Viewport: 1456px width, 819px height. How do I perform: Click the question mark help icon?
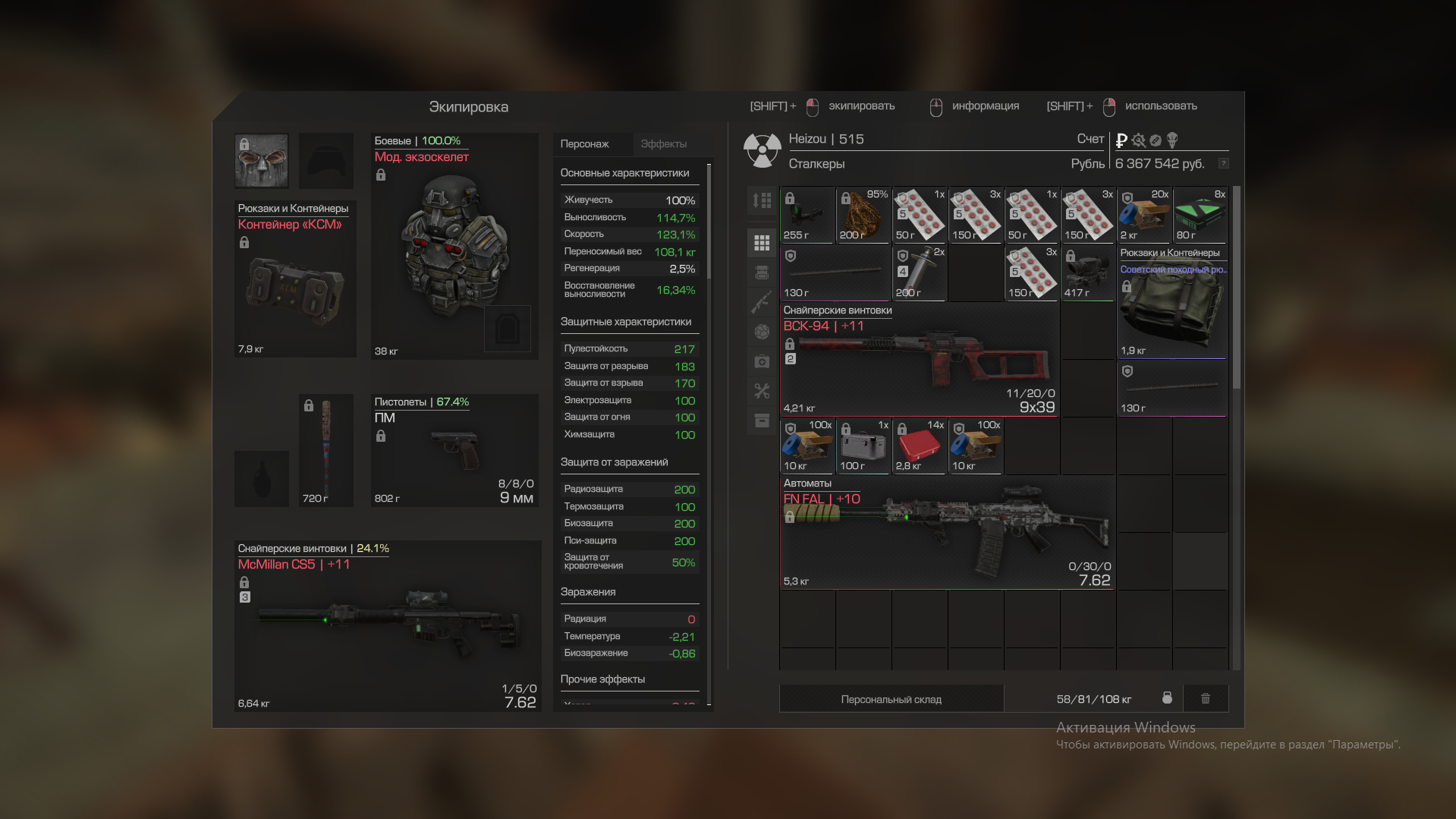point(1223,163)
